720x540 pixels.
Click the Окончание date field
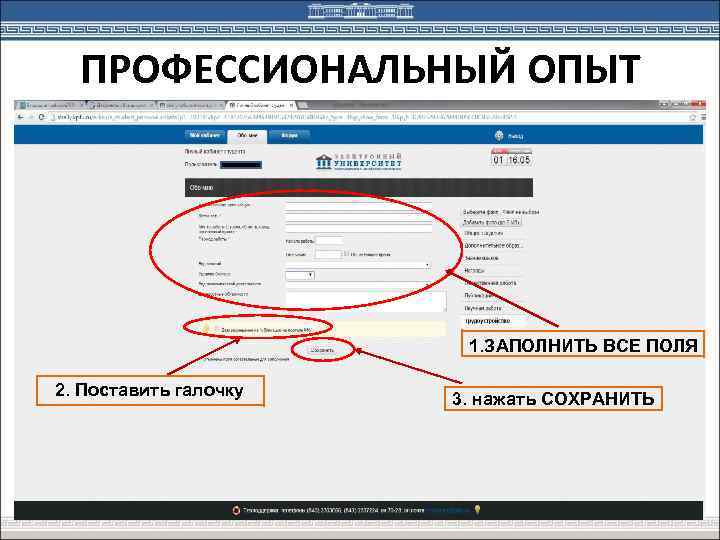328,254
